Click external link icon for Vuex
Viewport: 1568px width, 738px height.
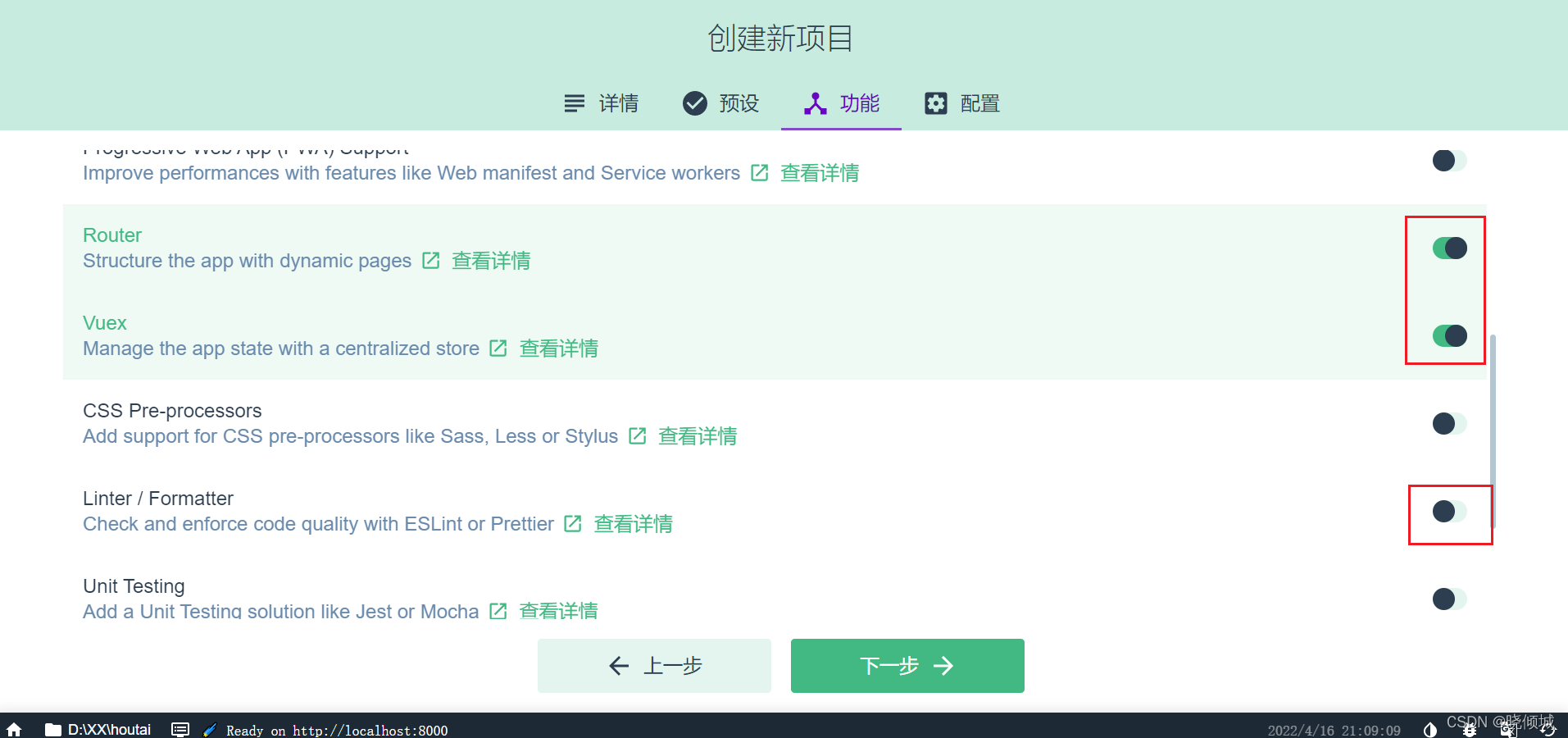[x=498, y=348]
